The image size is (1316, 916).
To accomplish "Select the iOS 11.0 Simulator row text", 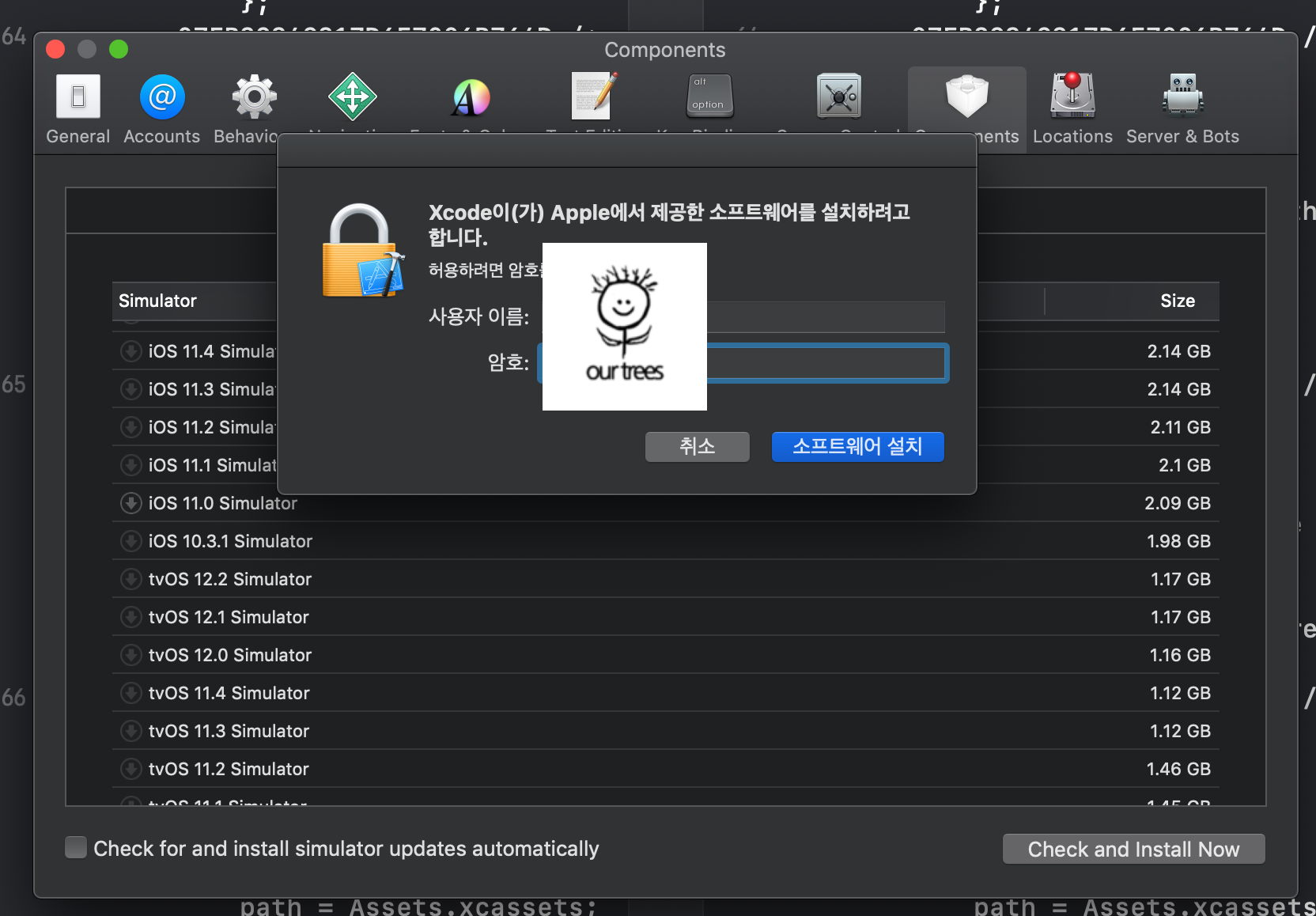I will point(223,503).
